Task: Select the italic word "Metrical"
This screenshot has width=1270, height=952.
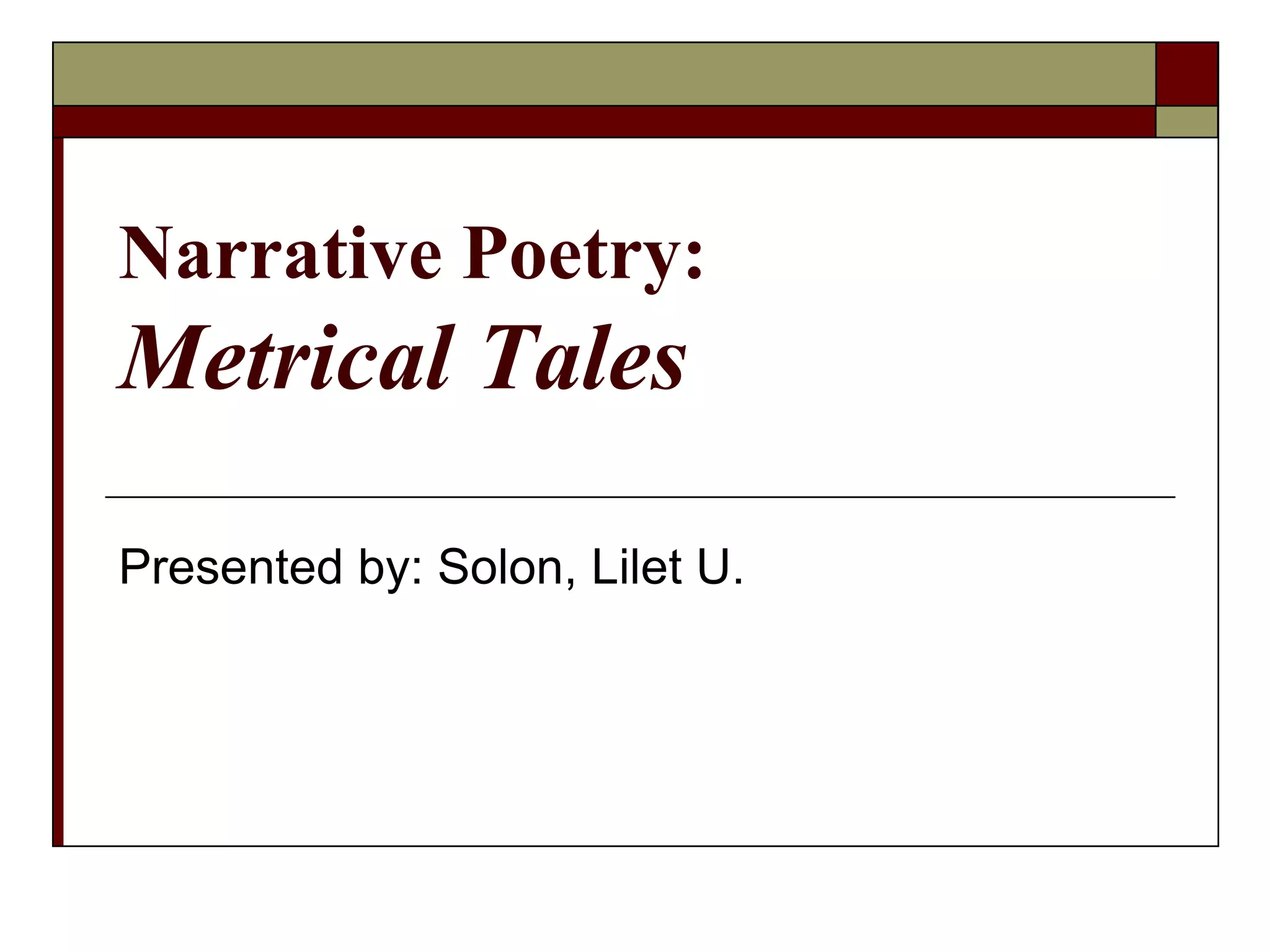Action: tap(282, 359)
